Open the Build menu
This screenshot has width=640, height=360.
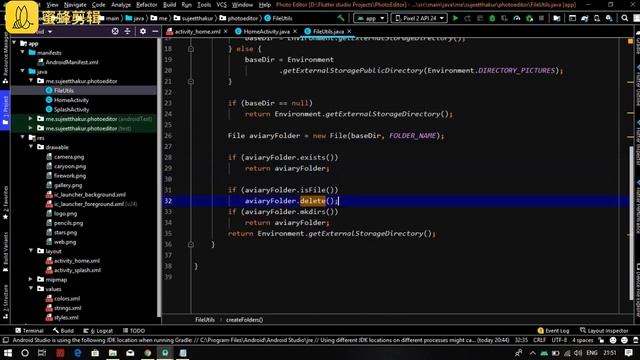pos(169,5)
